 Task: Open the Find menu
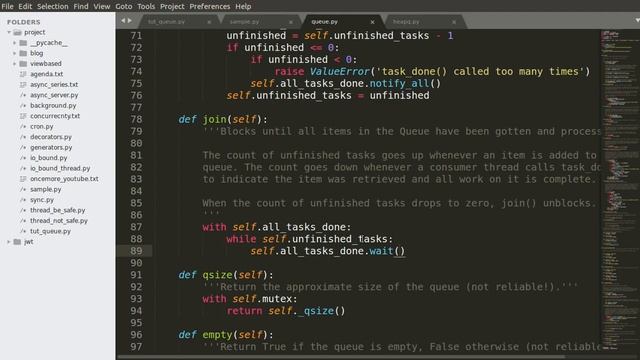(x=81, y=6)
